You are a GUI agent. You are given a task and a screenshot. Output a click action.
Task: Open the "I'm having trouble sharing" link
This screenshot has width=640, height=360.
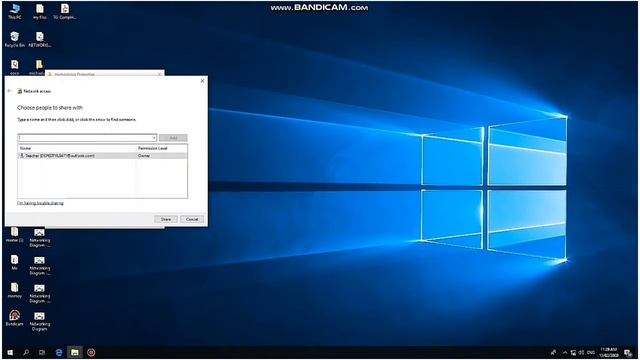pos(40,203)
